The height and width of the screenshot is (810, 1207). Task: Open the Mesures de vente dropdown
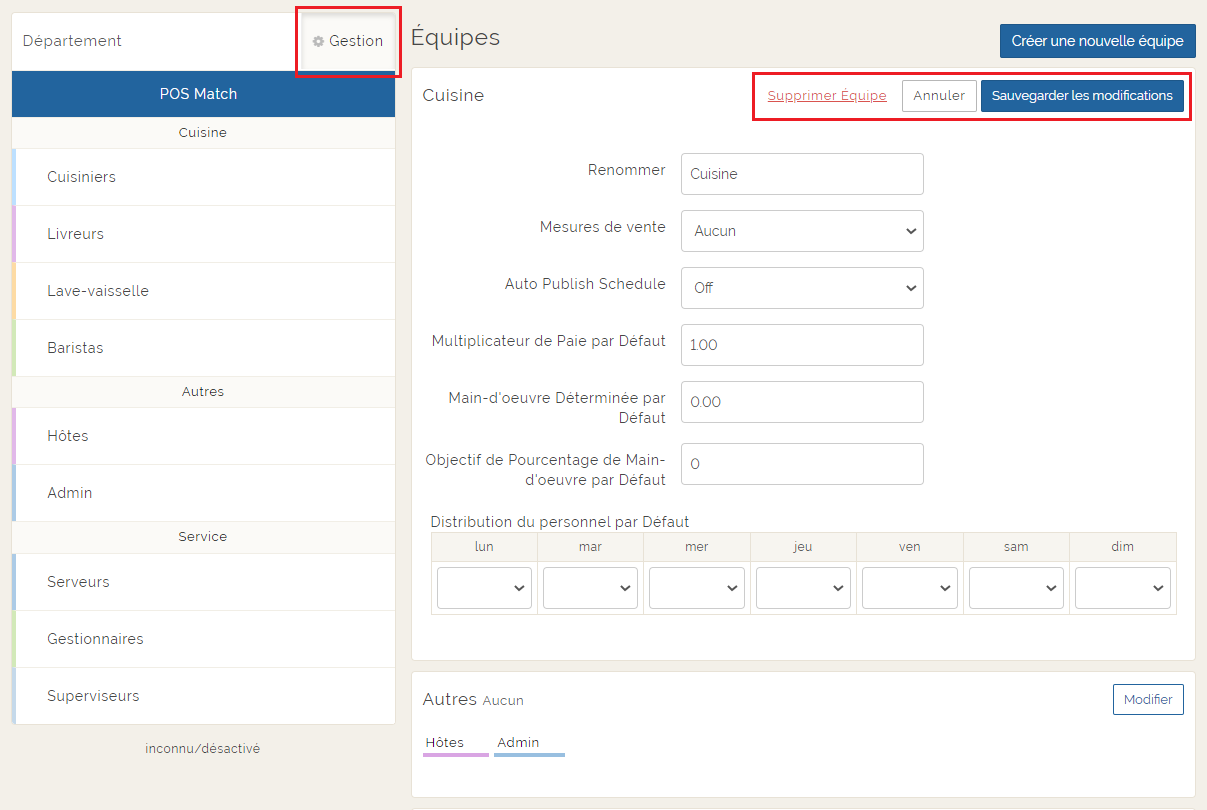(802, 231)
